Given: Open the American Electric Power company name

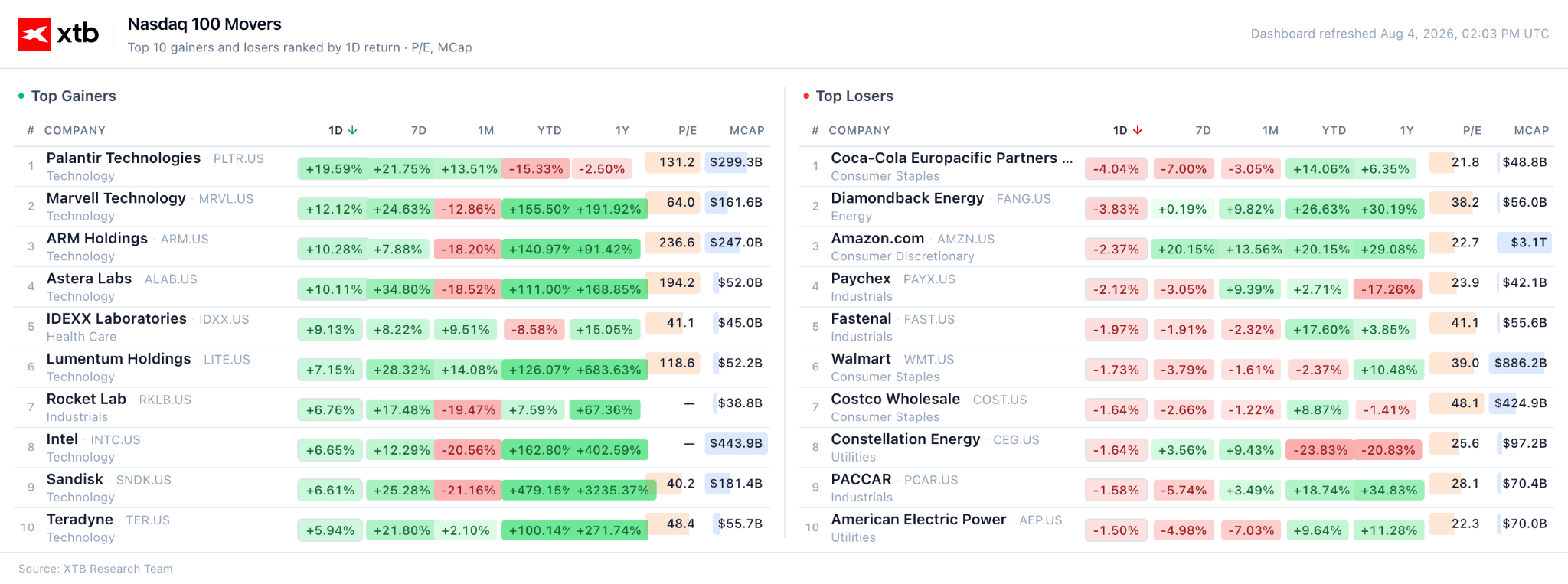Looking at the screenshot, I should pyautogui.click(x=919, y=520).
